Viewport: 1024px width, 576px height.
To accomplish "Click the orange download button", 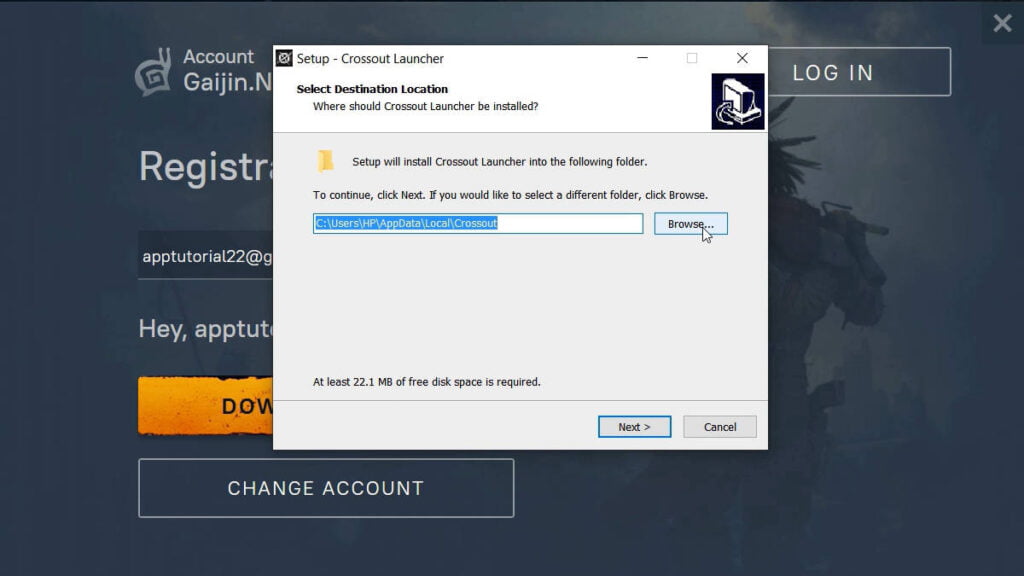I will tap(206, 406).
